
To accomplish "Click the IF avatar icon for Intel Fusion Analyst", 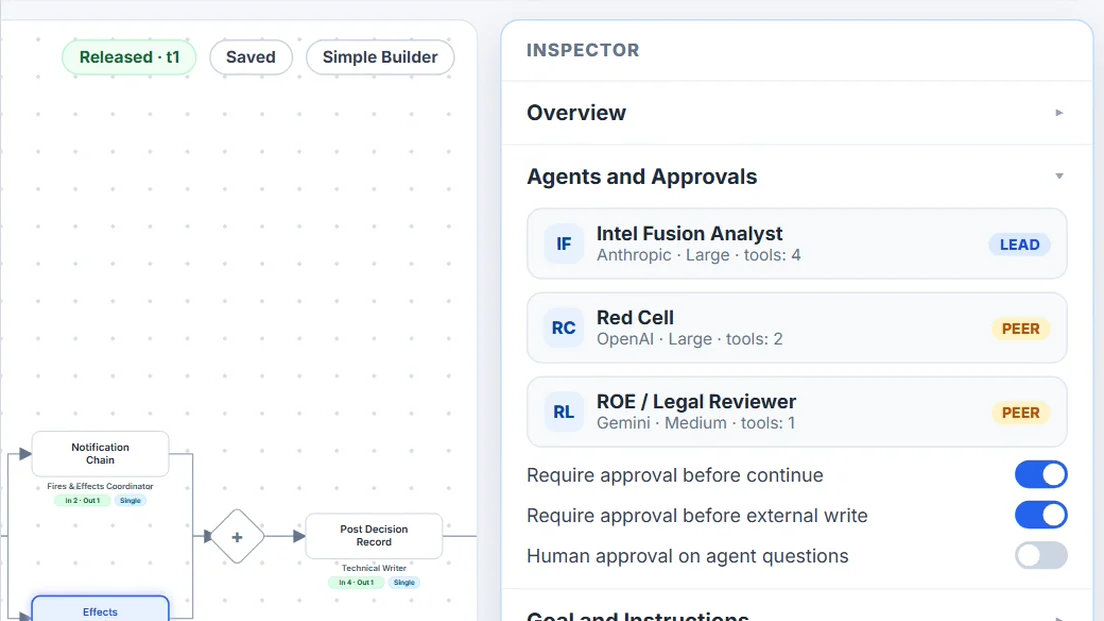I will tap(563, 244).
